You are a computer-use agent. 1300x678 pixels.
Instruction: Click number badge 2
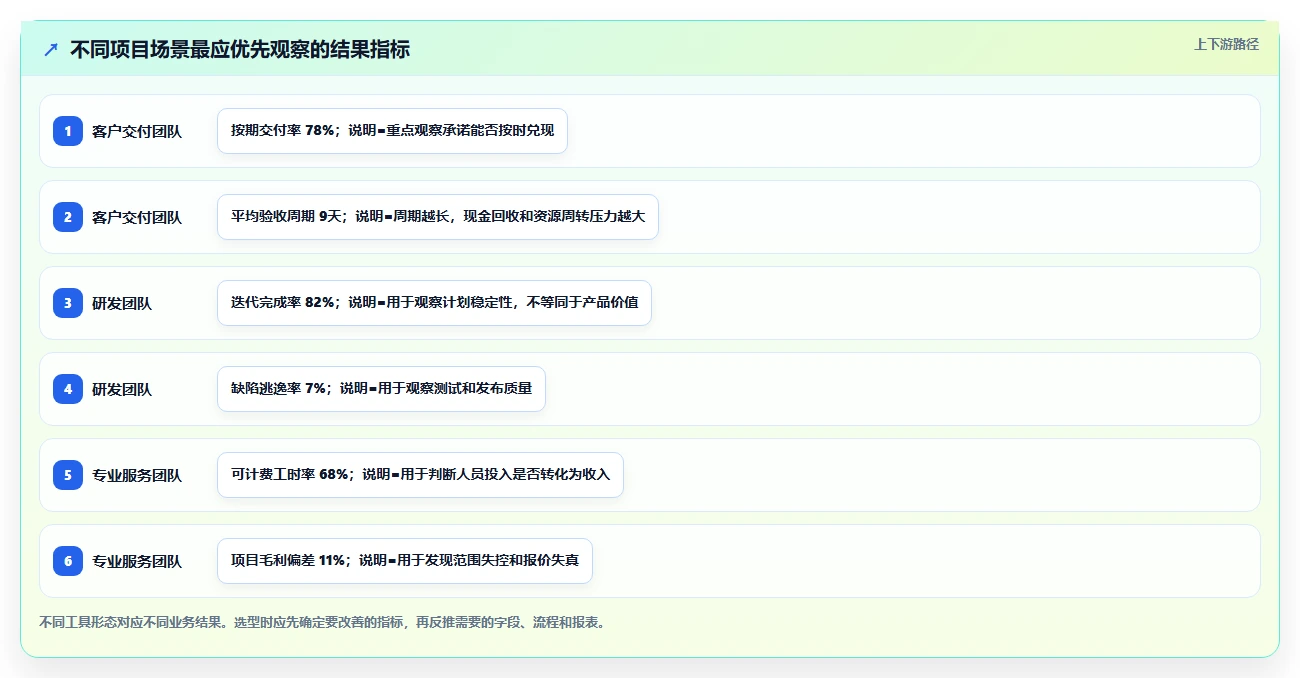click(x=68, y=217)
